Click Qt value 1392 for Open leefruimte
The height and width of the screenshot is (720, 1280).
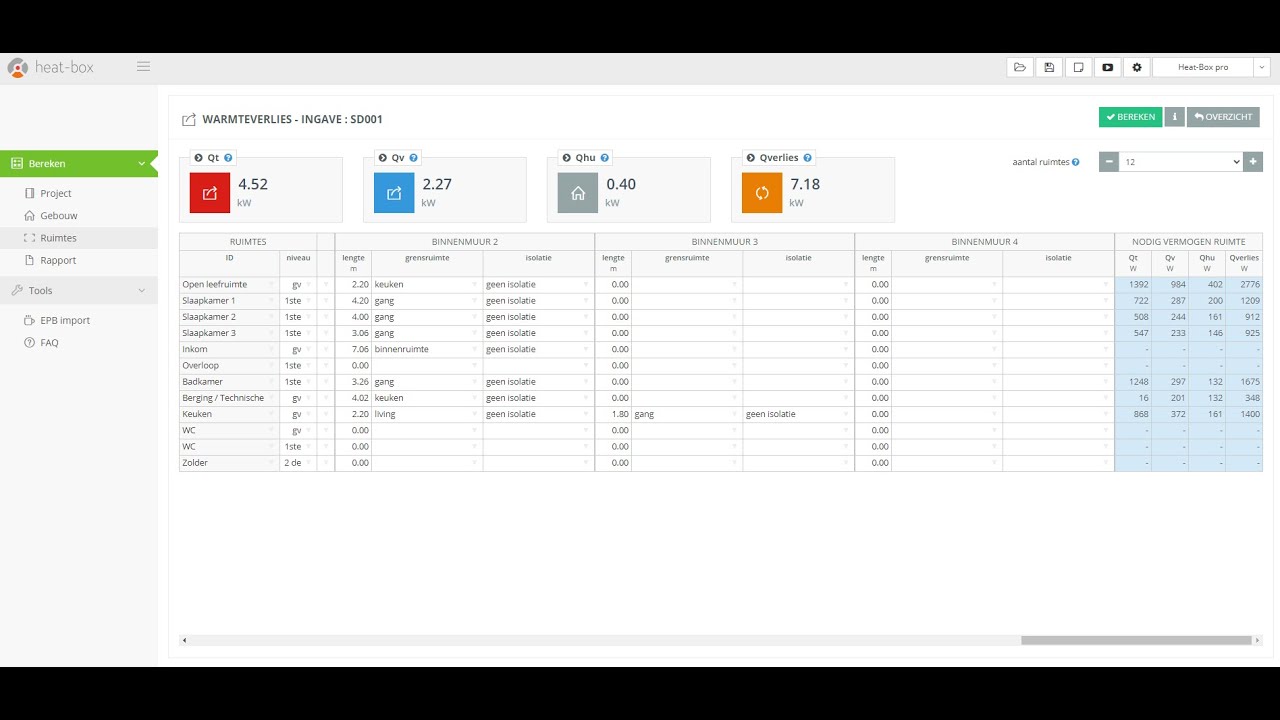tap(1134, 285)
